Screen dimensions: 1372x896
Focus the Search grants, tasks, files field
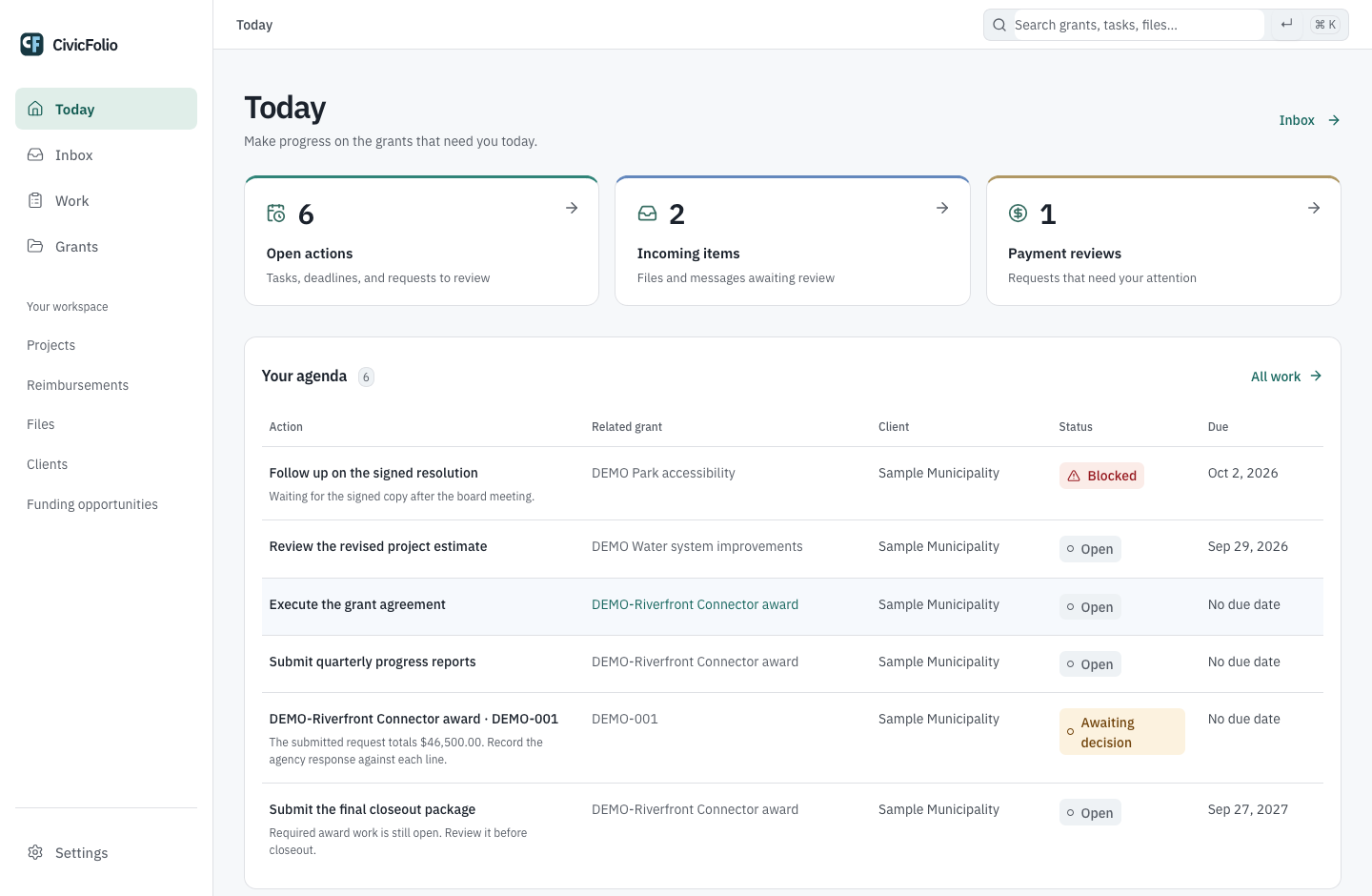pyautogui.click(x=1138, y=25)
